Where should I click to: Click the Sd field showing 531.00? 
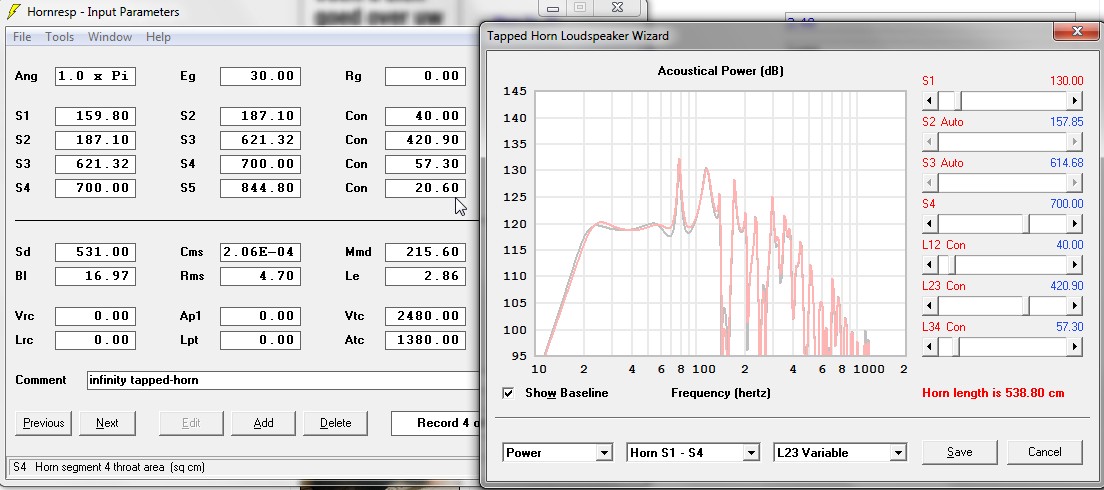95,252
